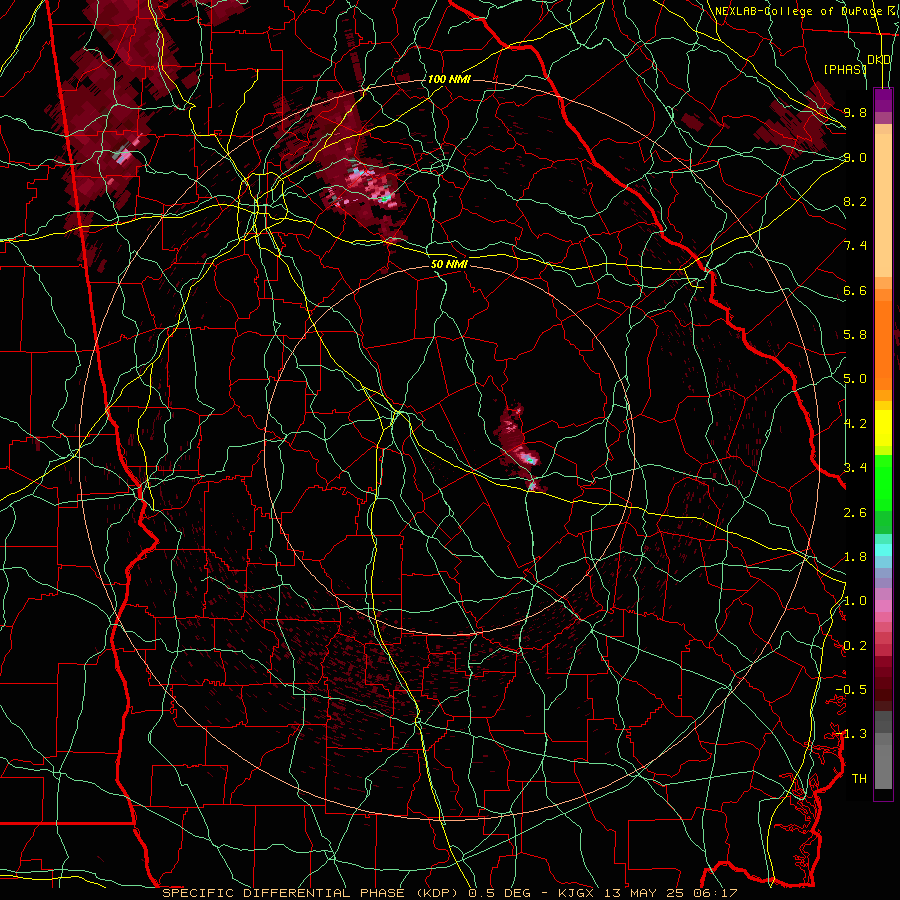This screenshot has height=900, width=900.
Task: Pick the purple color at the scale's top end
Action: 883,100
